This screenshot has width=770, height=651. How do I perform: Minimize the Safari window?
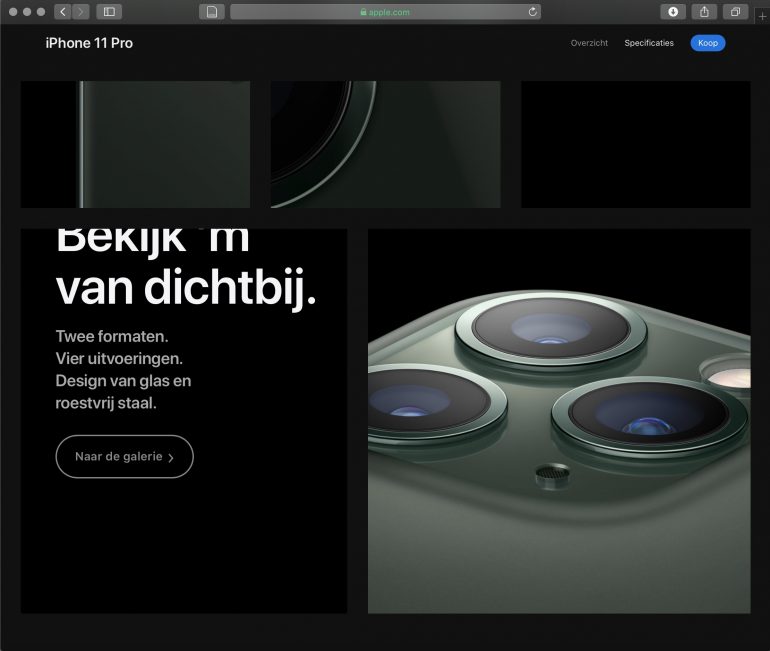27,12
